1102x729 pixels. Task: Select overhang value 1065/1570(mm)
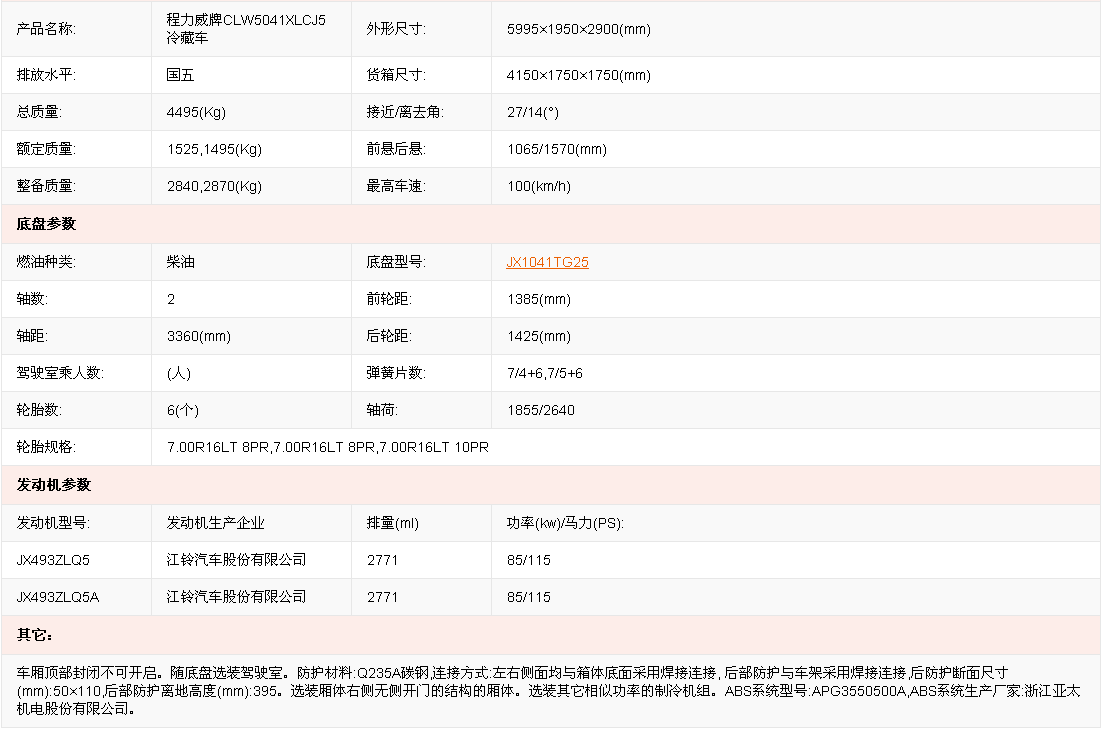(557, 149)
